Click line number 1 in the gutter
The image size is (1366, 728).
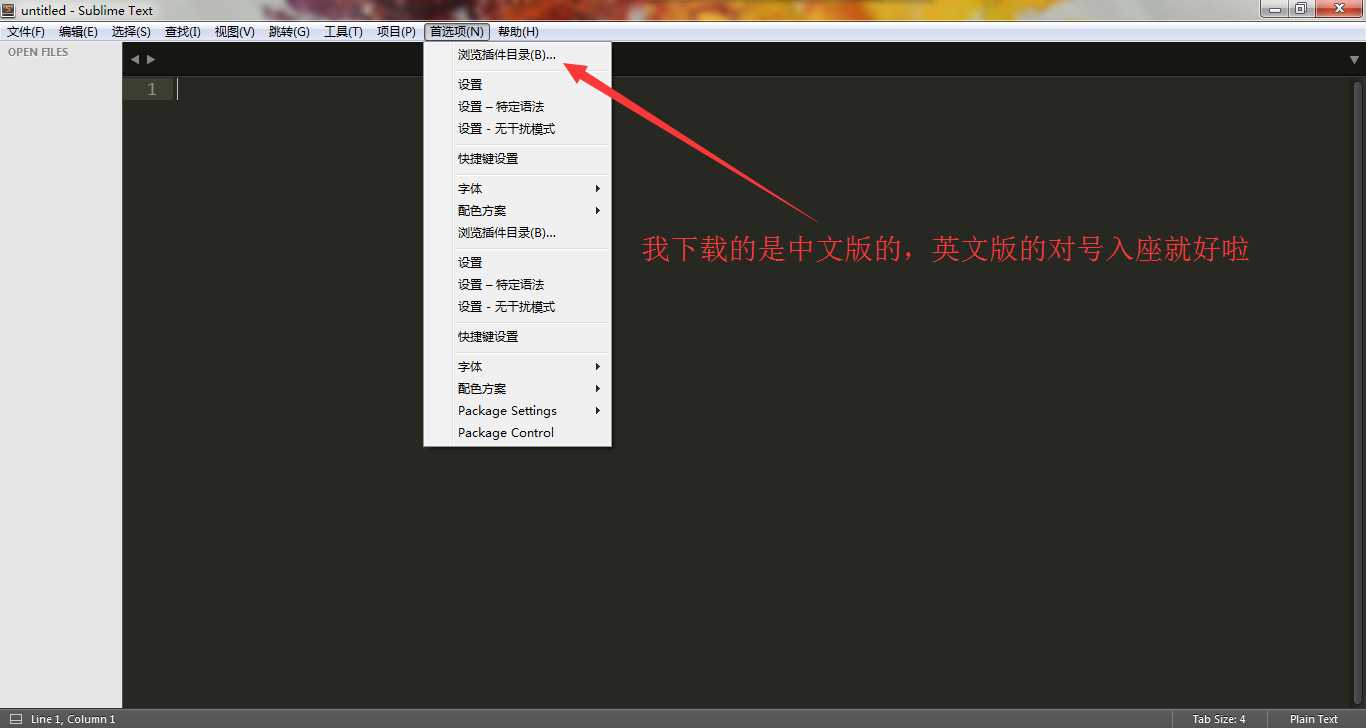click(x=152, y=89)
